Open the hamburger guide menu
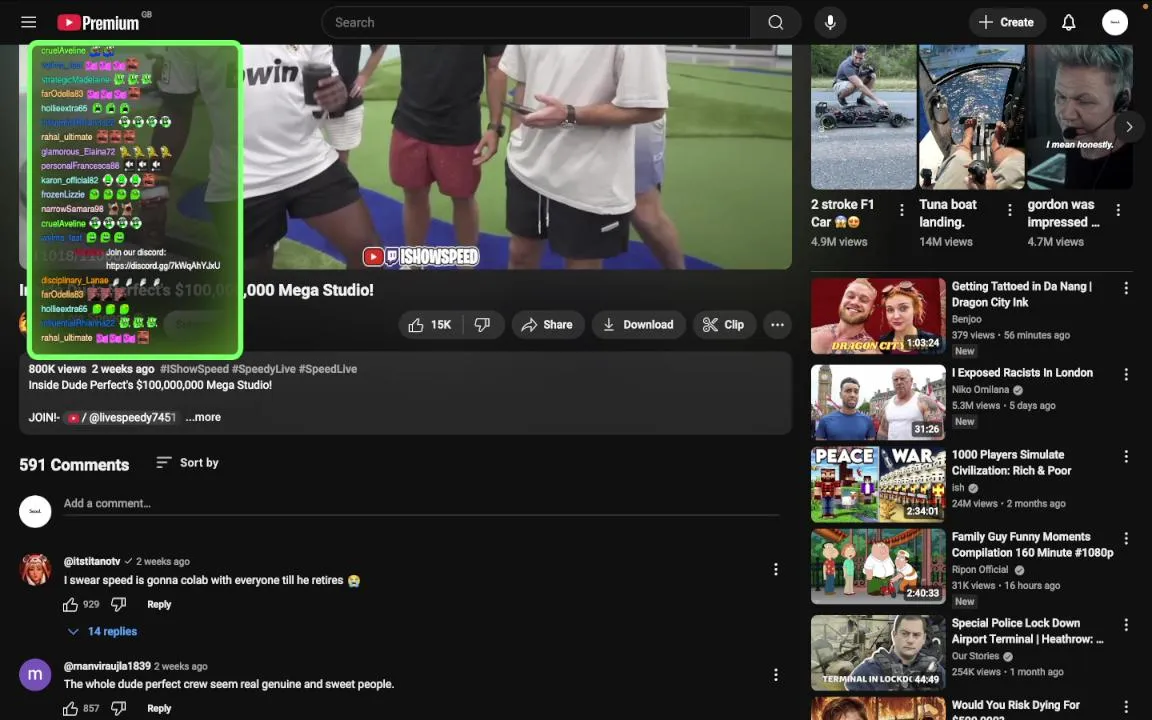 [29, 22]
